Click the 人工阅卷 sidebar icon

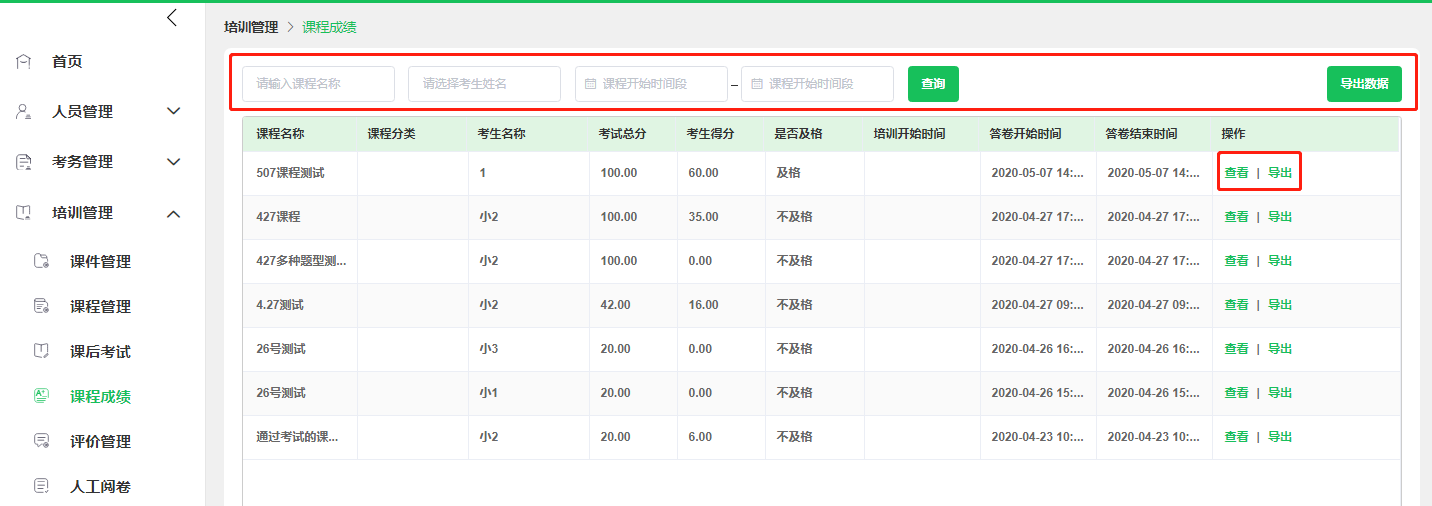tap(42, 487)
